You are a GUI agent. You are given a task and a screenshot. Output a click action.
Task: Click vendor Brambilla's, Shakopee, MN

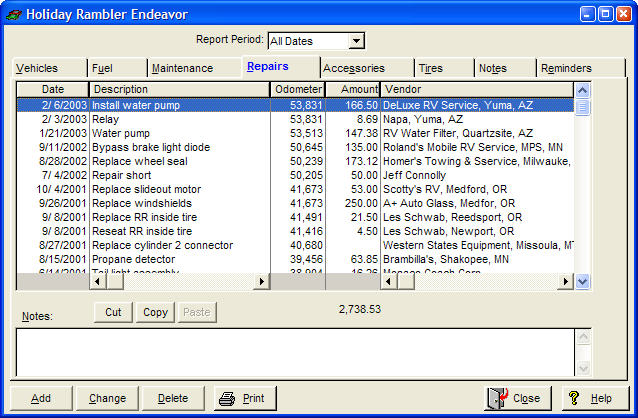(x=446, y=259)
